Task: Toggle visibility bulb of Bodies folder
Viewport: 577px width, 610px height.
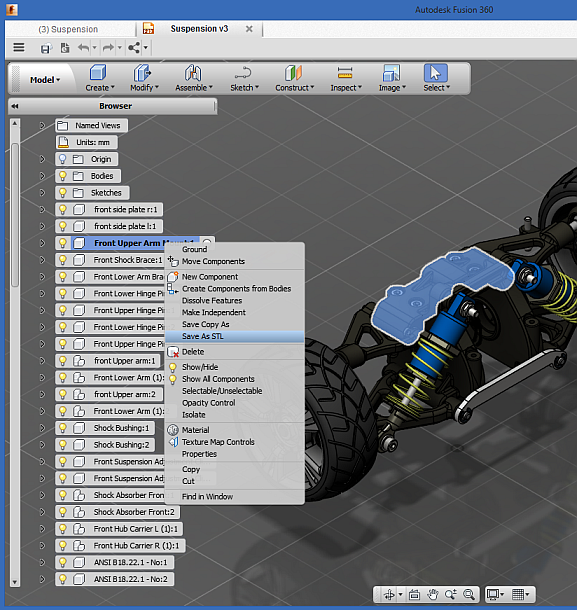Action: (62, 176)
